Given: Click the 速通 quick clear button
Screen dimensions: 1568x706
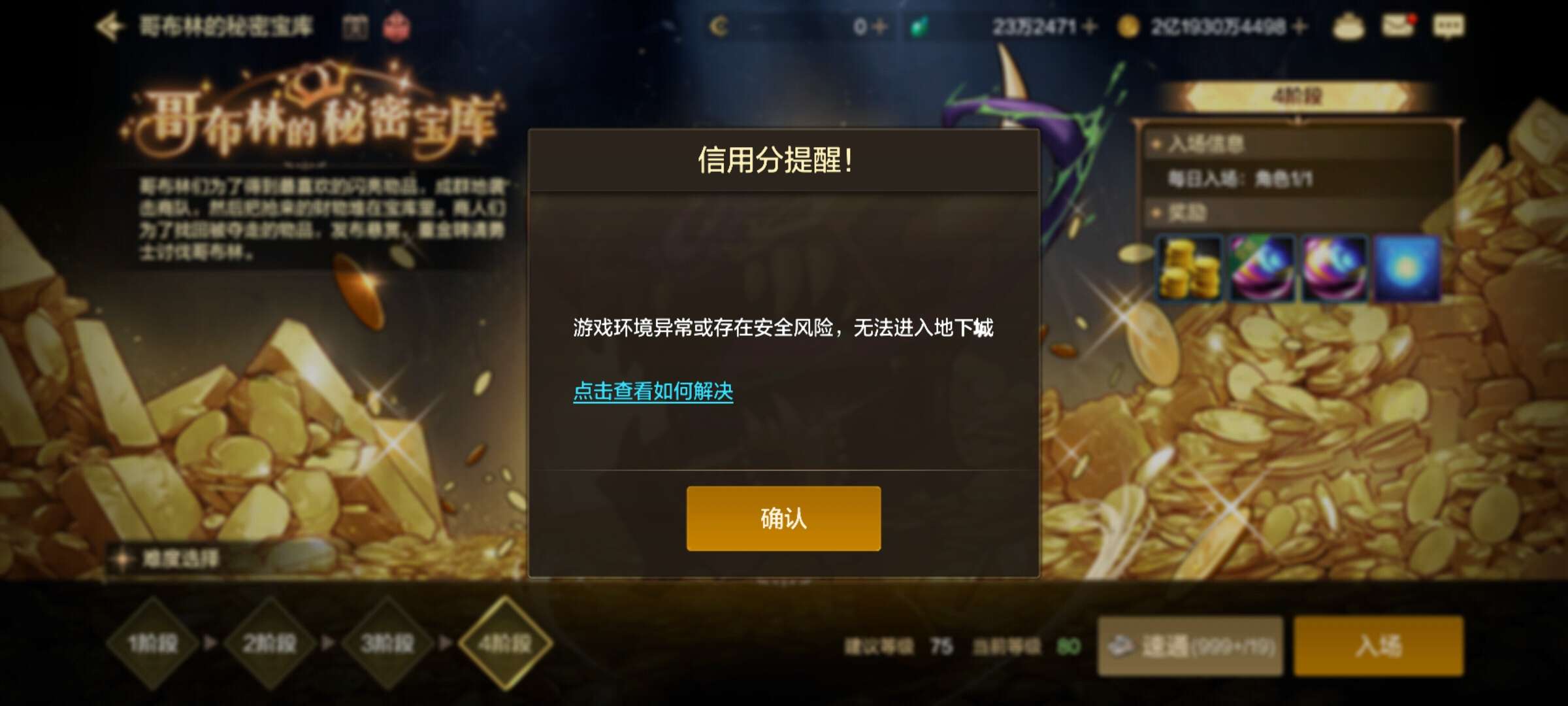Looking at the screenshot, I should point(1190,646).
